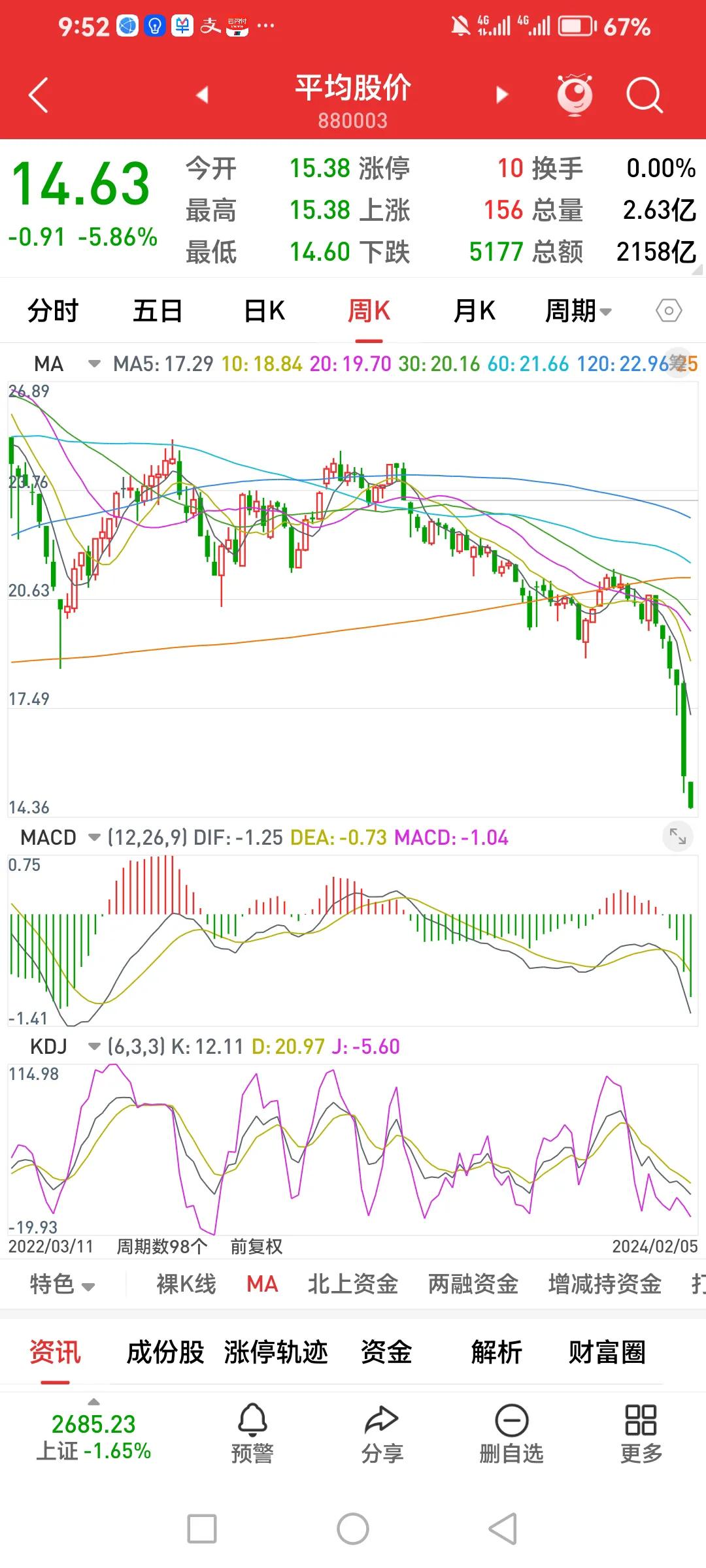Tap Android home circle button
Screen dimensions: 706x1568
353,1529
